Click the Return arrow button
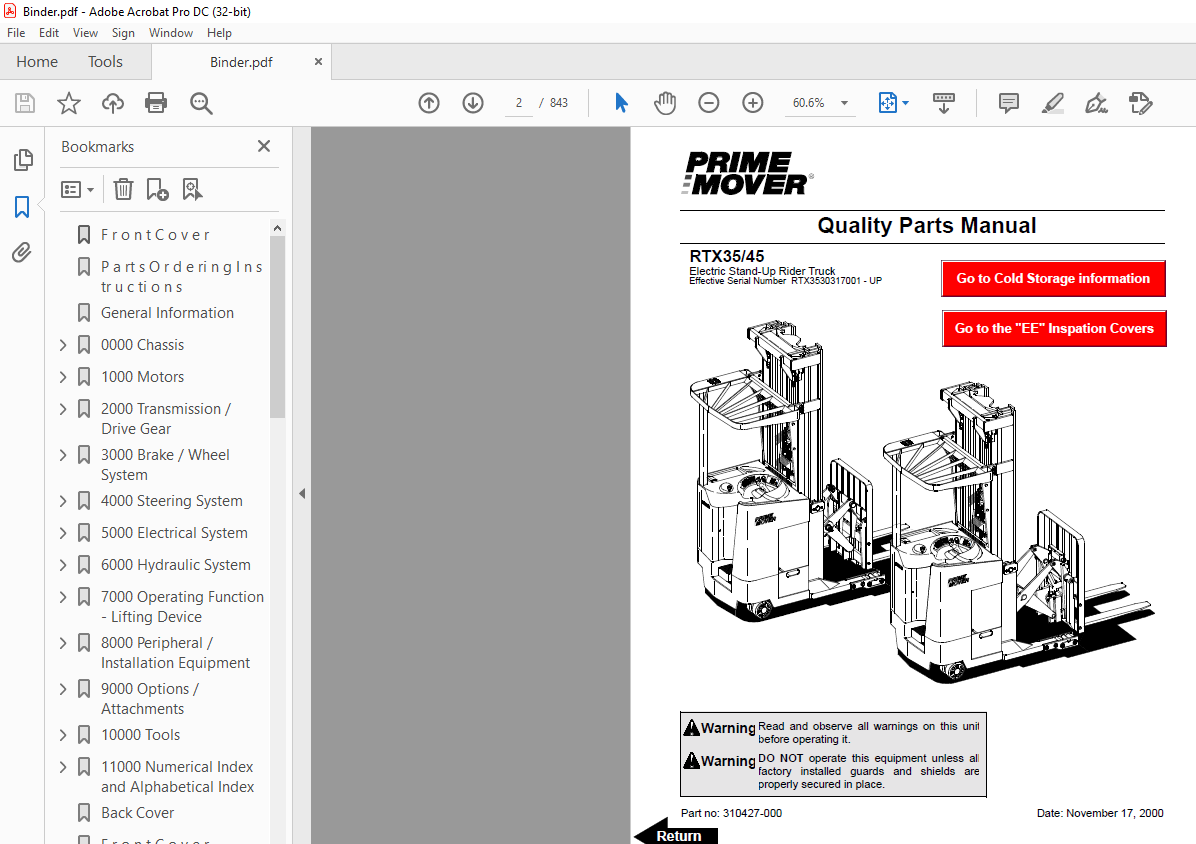Viewport: 1196px width, 844px height. coord(676,833)
